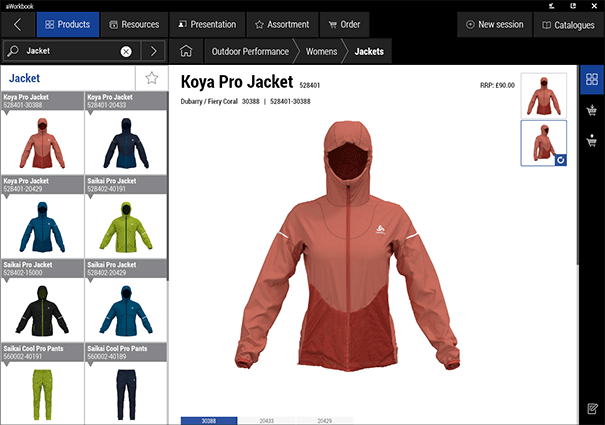Click the 360 rotate icon on thumbnail
This screenshot has width=605, height=425.
point(560,159)
